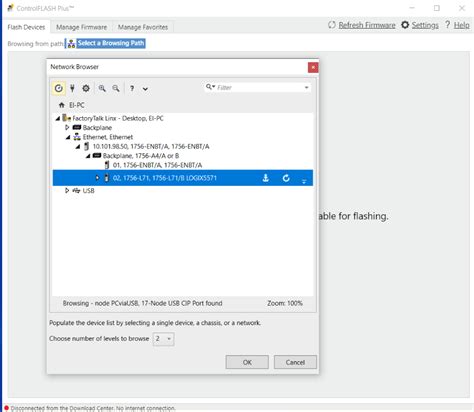Image resolution: width=474 pixels, height=412 pixels.
Task: Click the plug connection icon in toolbar
Action: pyautogui.click(x=72, y=88)
